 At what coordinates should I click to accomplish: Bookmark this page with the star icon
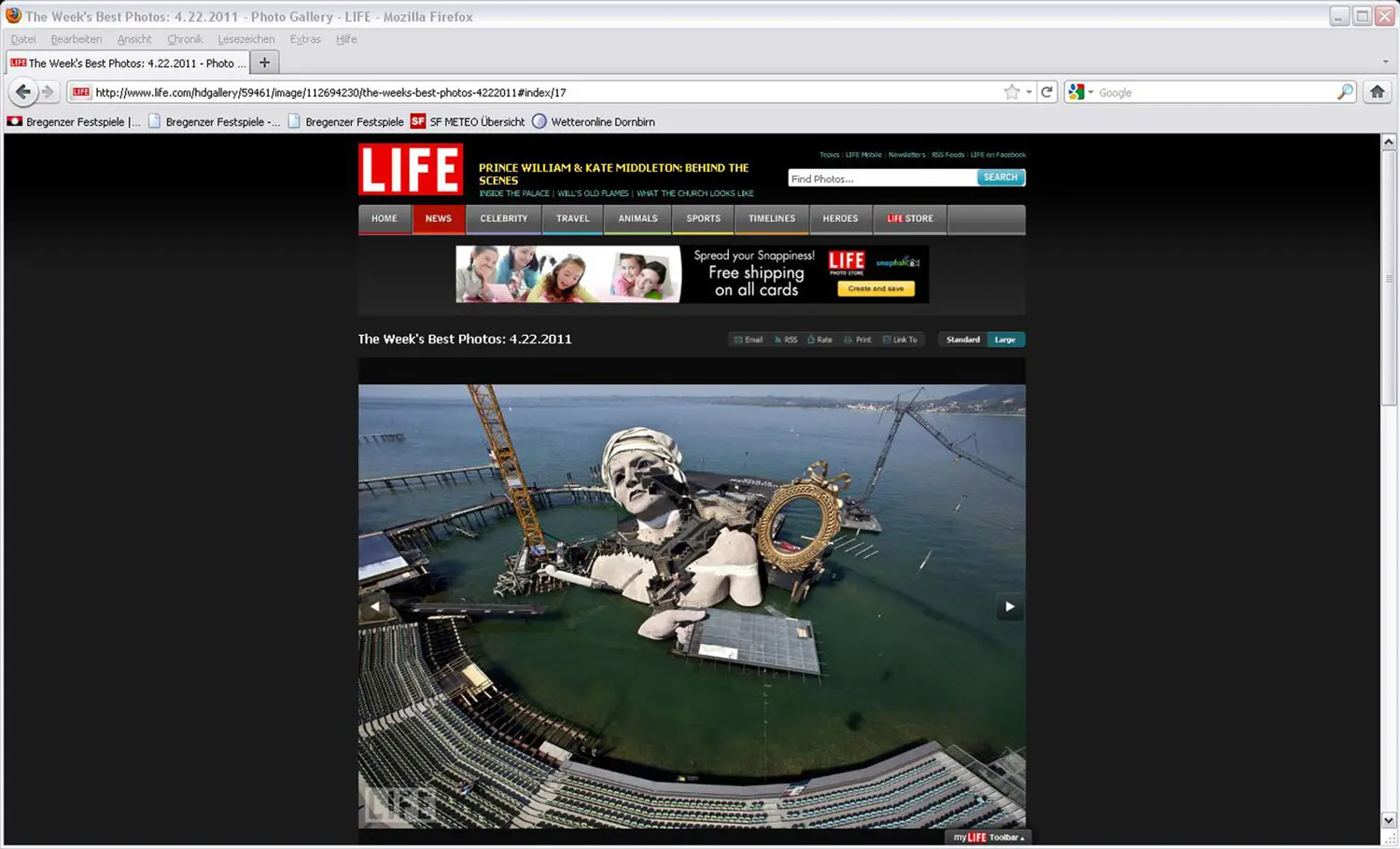tap(1012, 91)
